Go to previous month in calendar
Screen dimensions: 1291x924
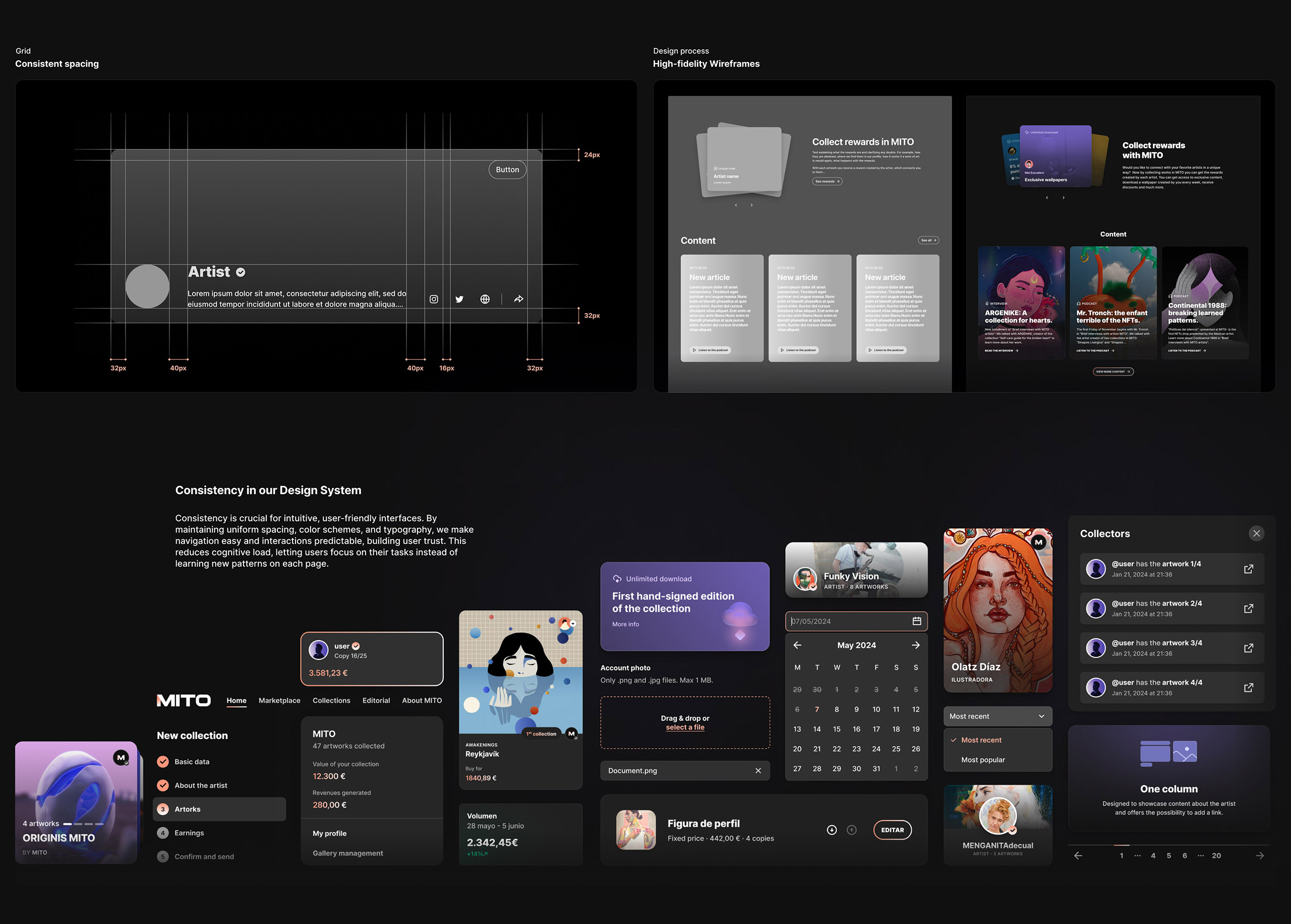pyautogui.click(x=797, y=645)
